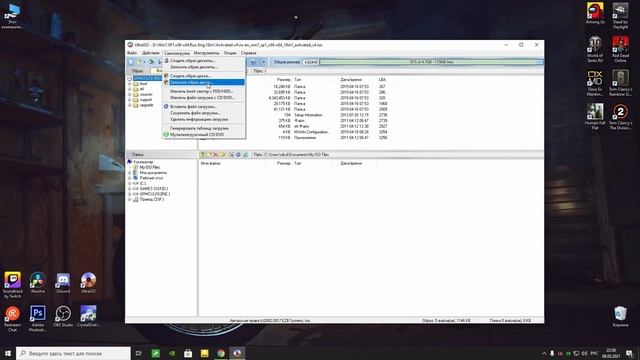Expand GAMES DISK (D:) drive node
Screen dimensions: 640x360
130,189
